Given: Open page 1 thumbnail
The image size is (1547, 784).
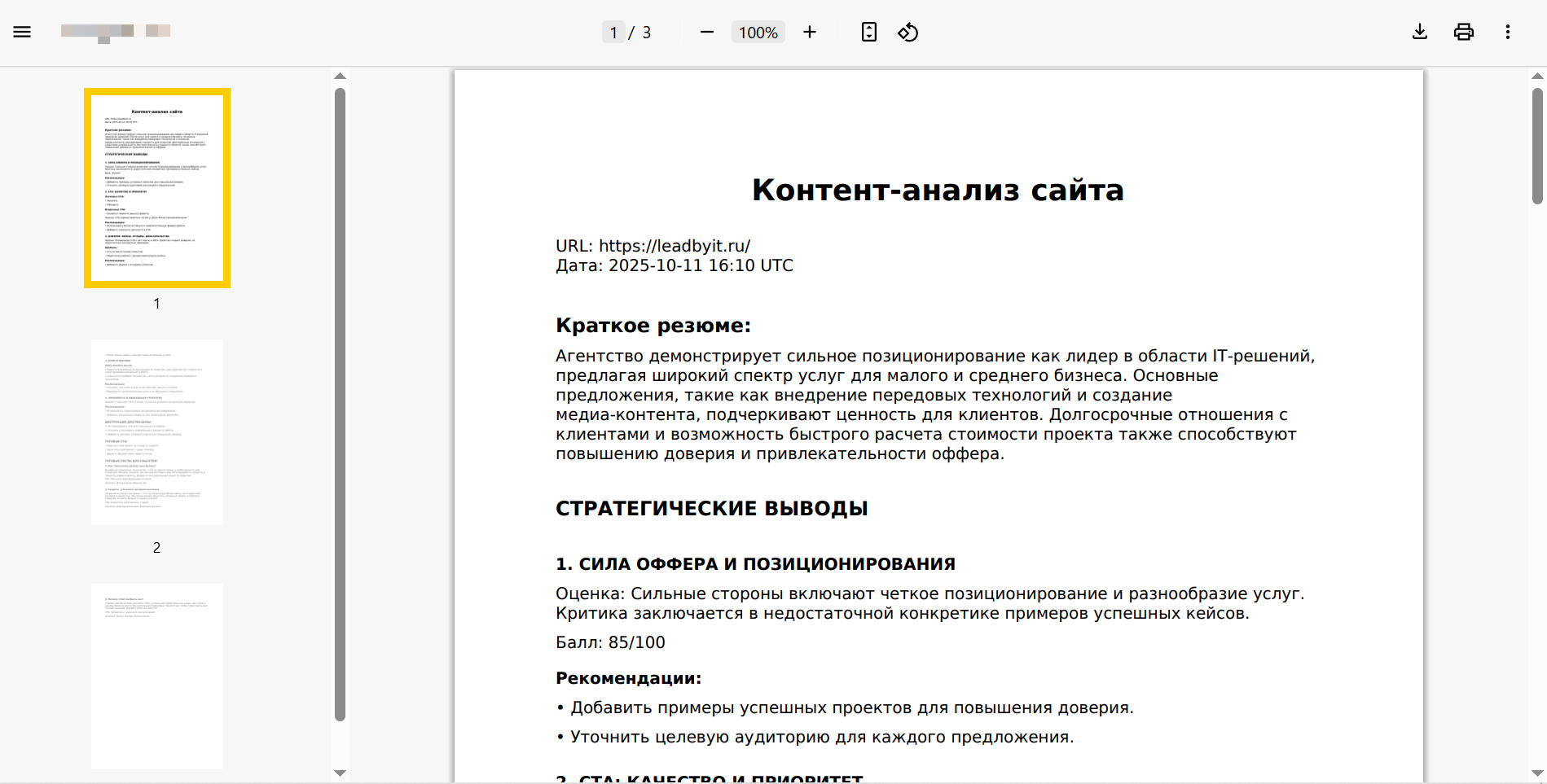Looking at the screenshot, I should pos(157,188).
